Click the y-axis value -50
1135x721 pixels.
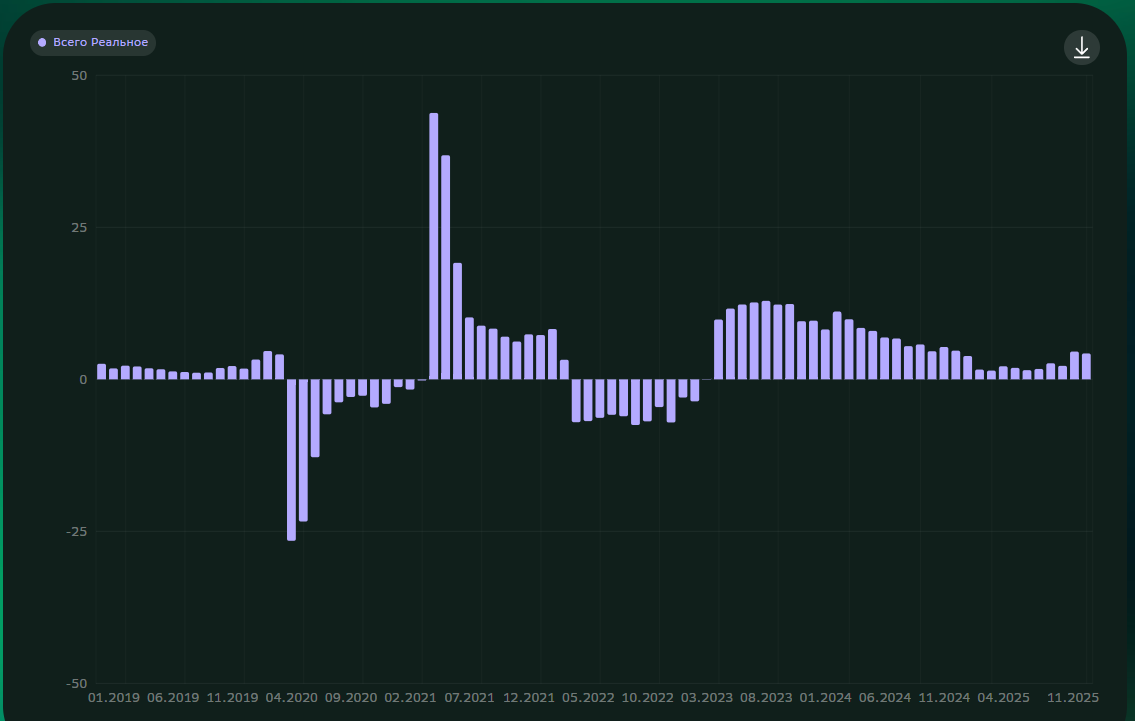click(x=77, y=683)
